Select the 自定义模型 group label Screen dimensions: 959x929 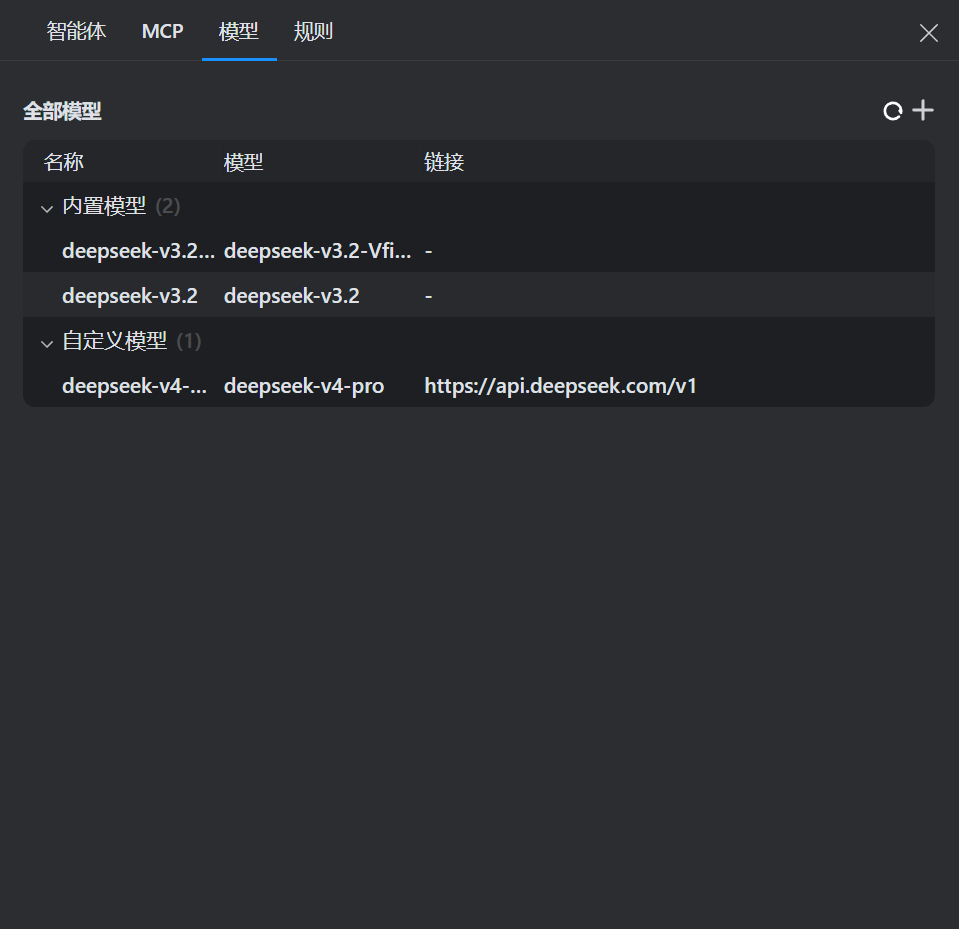click(x=114, y=341)
